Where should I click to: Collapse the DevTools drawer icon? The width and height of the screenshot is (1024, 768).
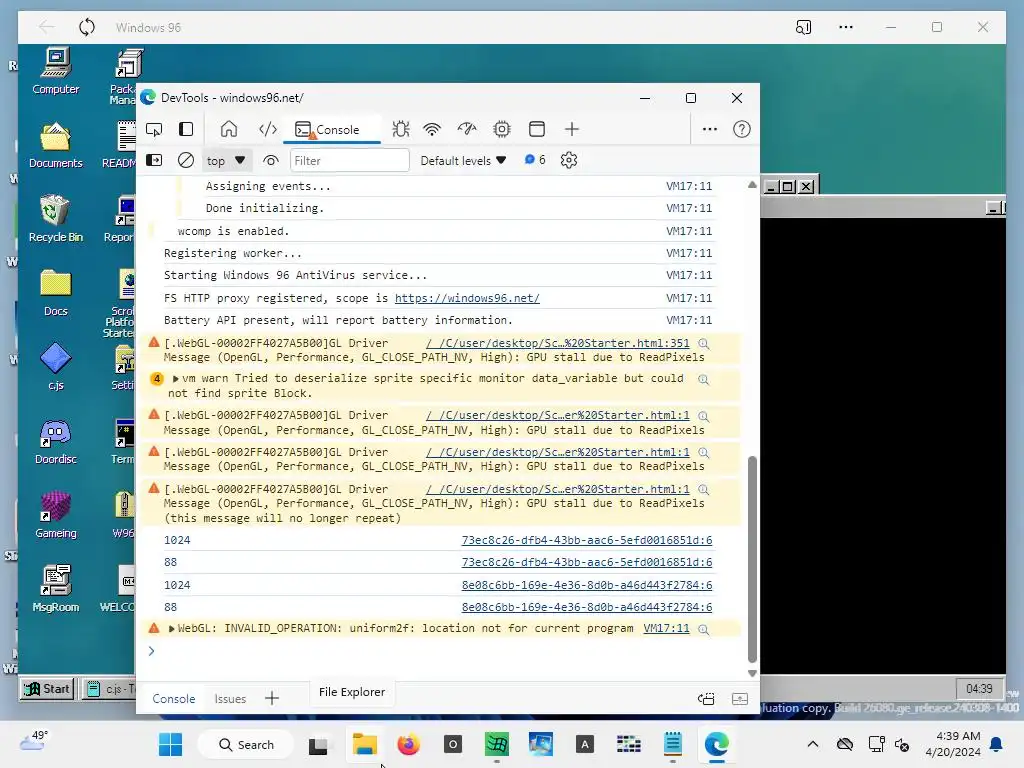(x=739, y=699)
